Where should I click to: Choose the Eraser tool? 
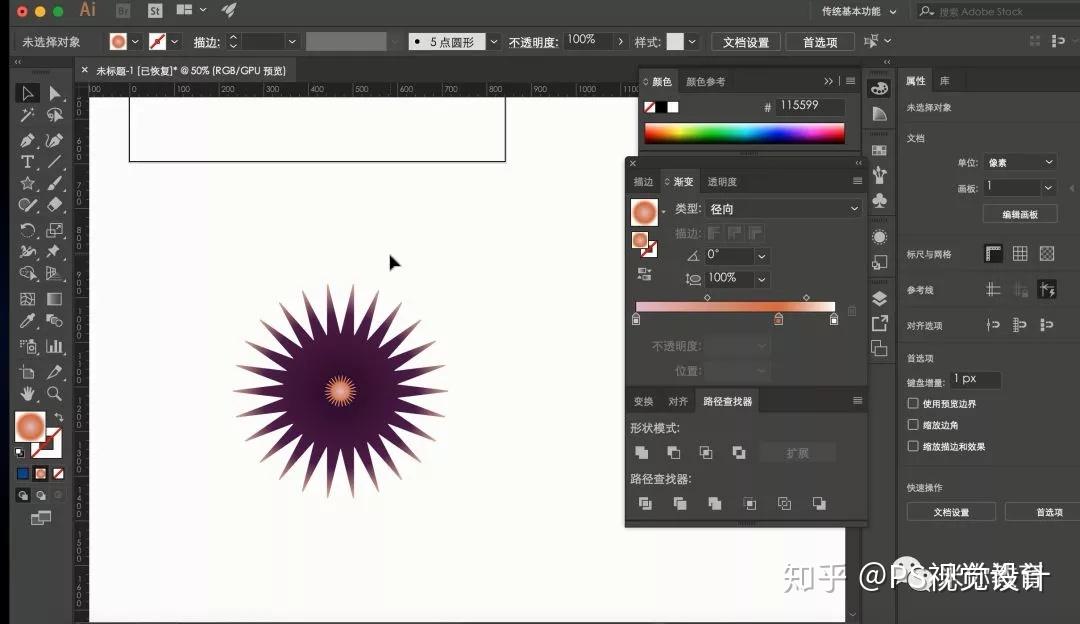click(x=54, y=205)
